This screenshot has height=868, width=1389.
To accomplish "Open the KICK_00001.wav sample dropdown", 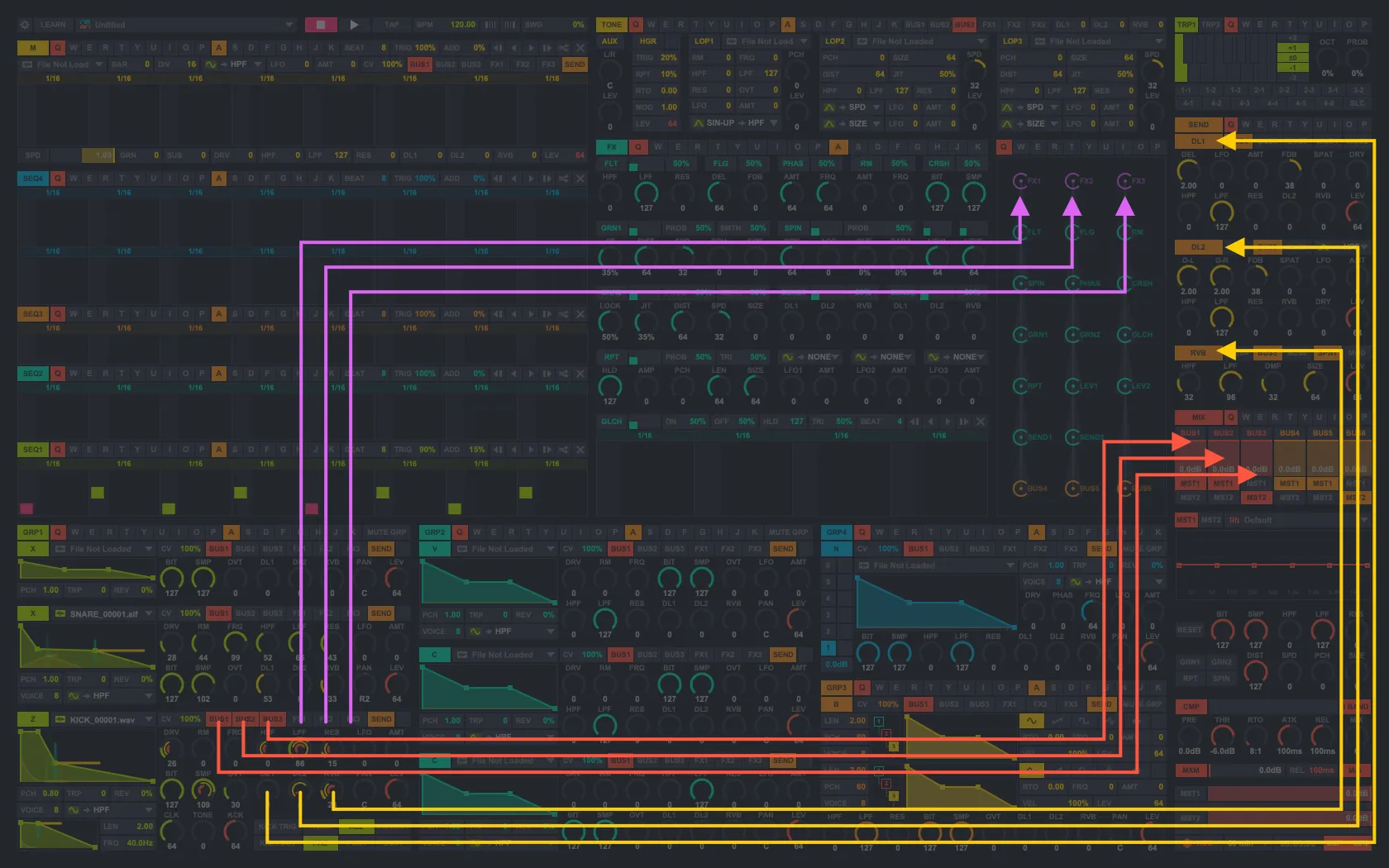I will click(x=104, y=719).
